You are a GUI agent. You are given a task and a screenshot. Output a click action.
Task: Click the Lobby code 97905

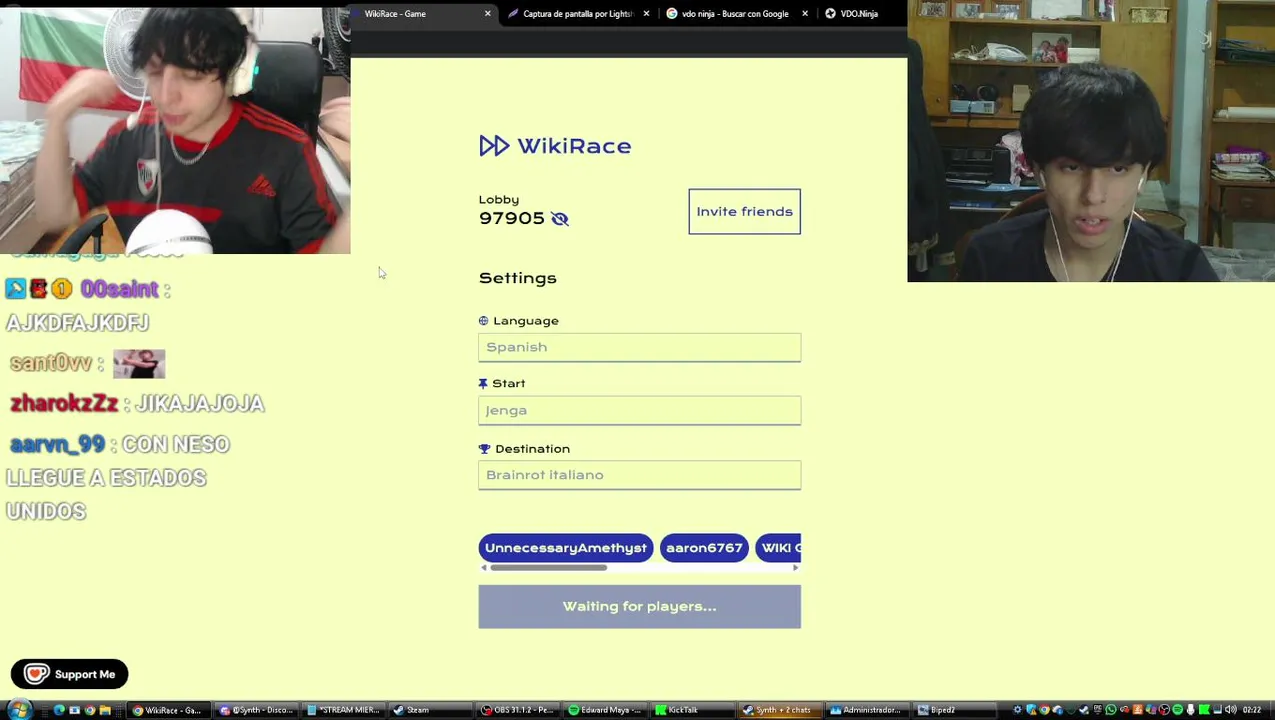tap(511, 219)
